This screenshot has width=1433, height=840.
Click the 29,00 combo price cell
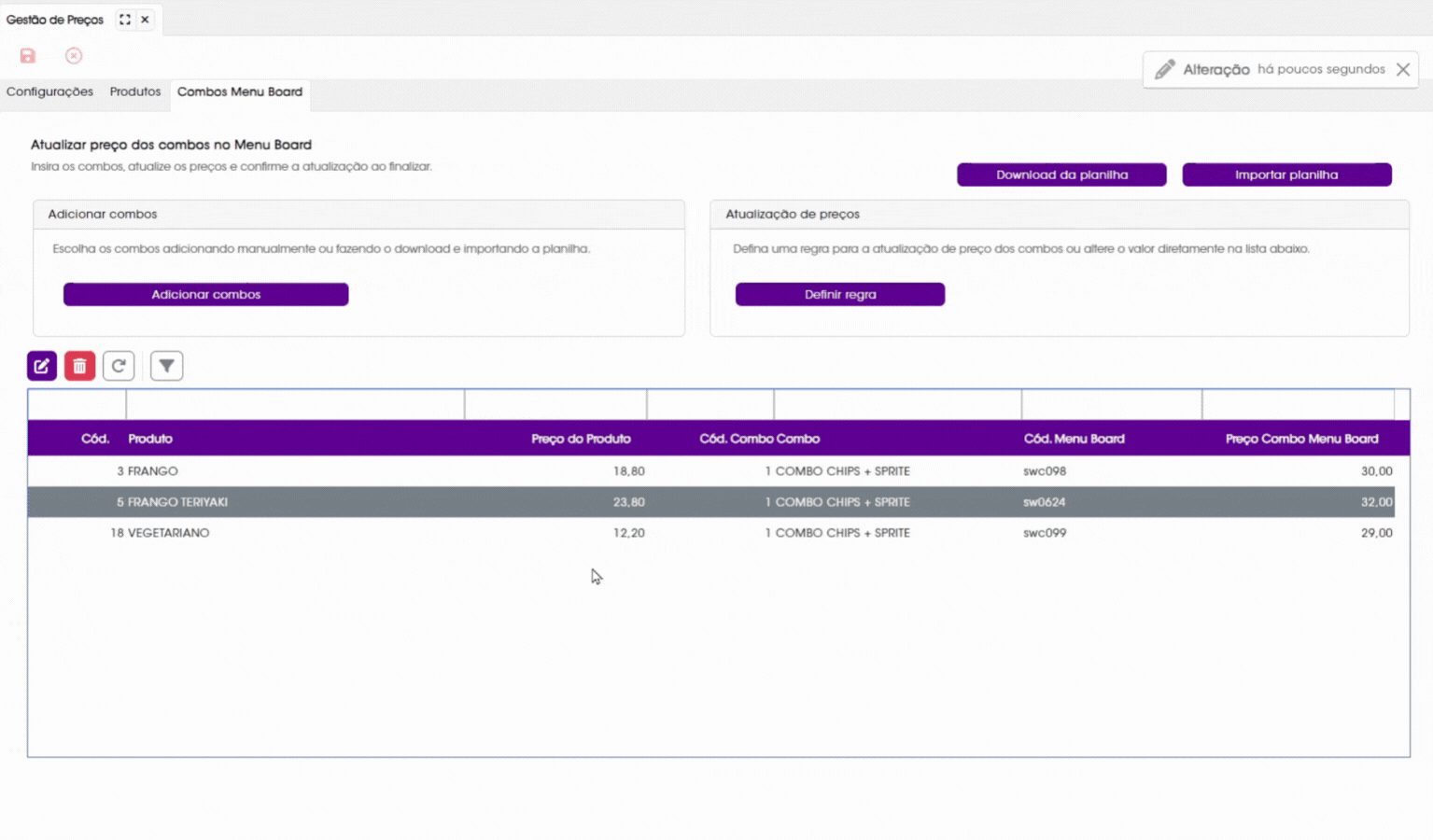point(1376,533)
